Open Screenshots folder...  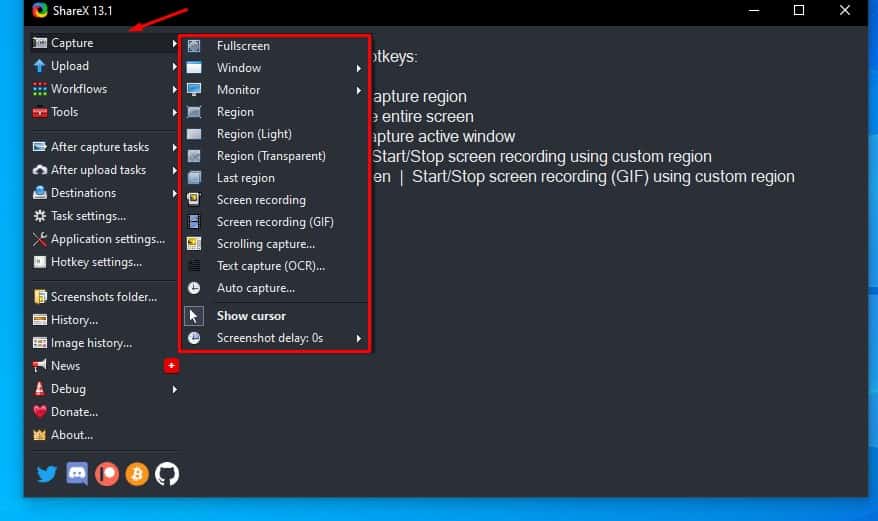(104, 296)
